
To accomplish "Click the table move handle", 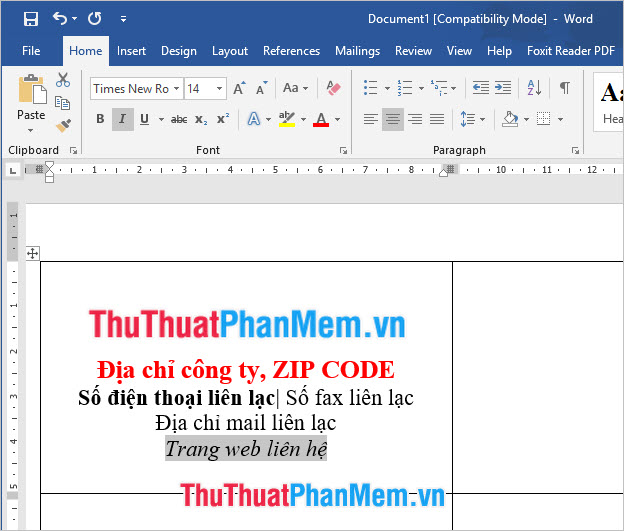I will [x=33, y=254].
